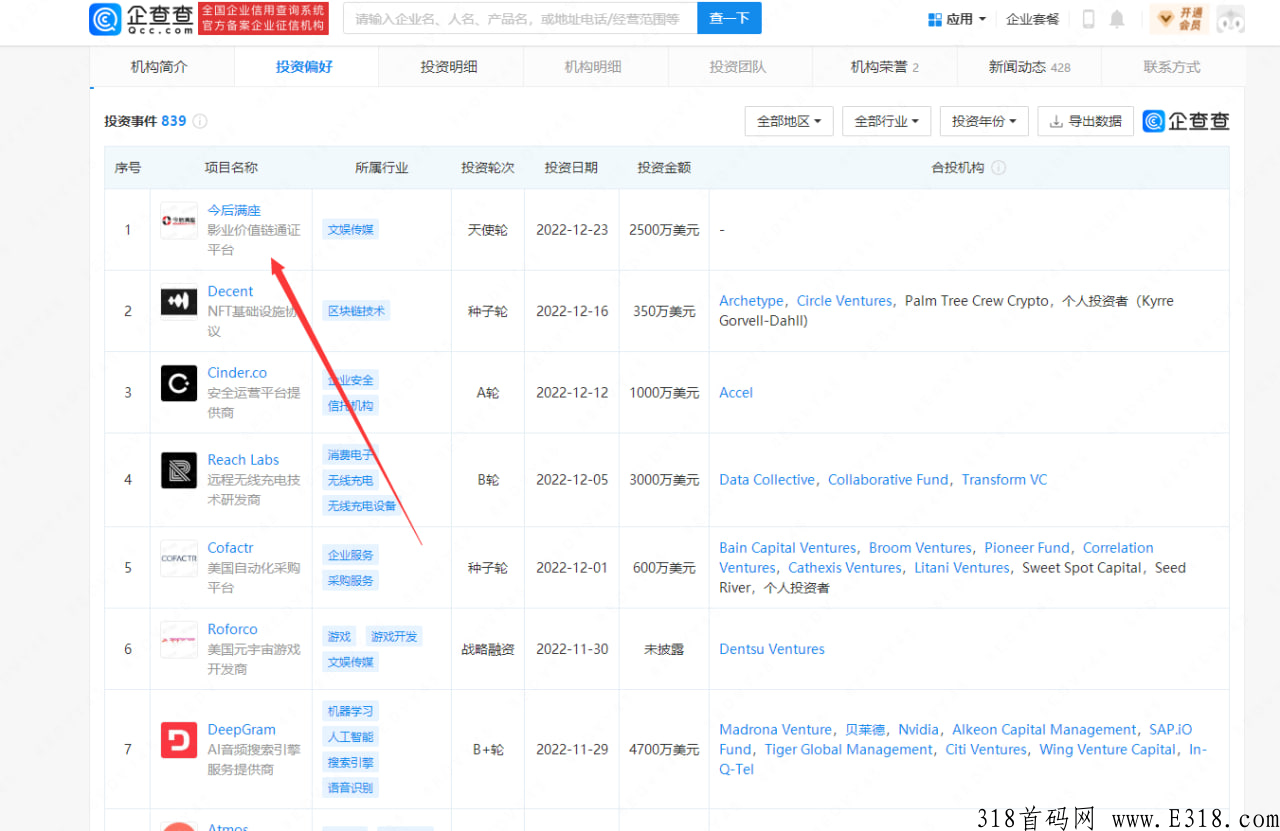Click the Decent project logo
1280x831 pixels.
tap(179, 302)
